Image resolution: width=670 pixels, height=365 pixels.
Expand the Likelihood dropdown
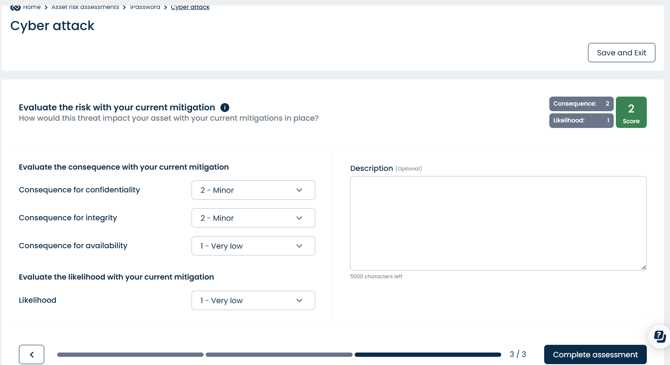(x=253, y=300)
